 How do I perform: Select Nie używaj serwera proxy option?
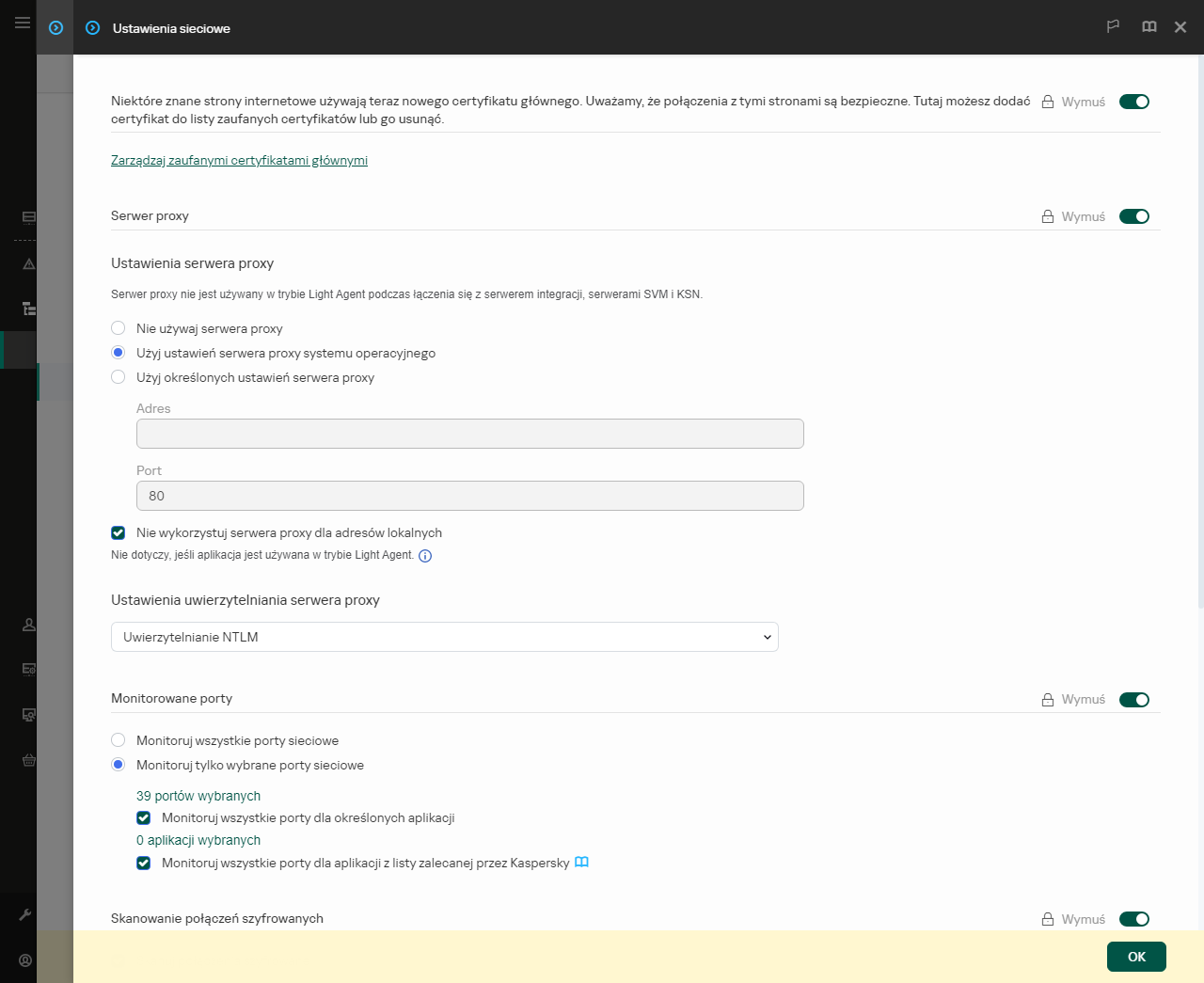pos(118,327)
